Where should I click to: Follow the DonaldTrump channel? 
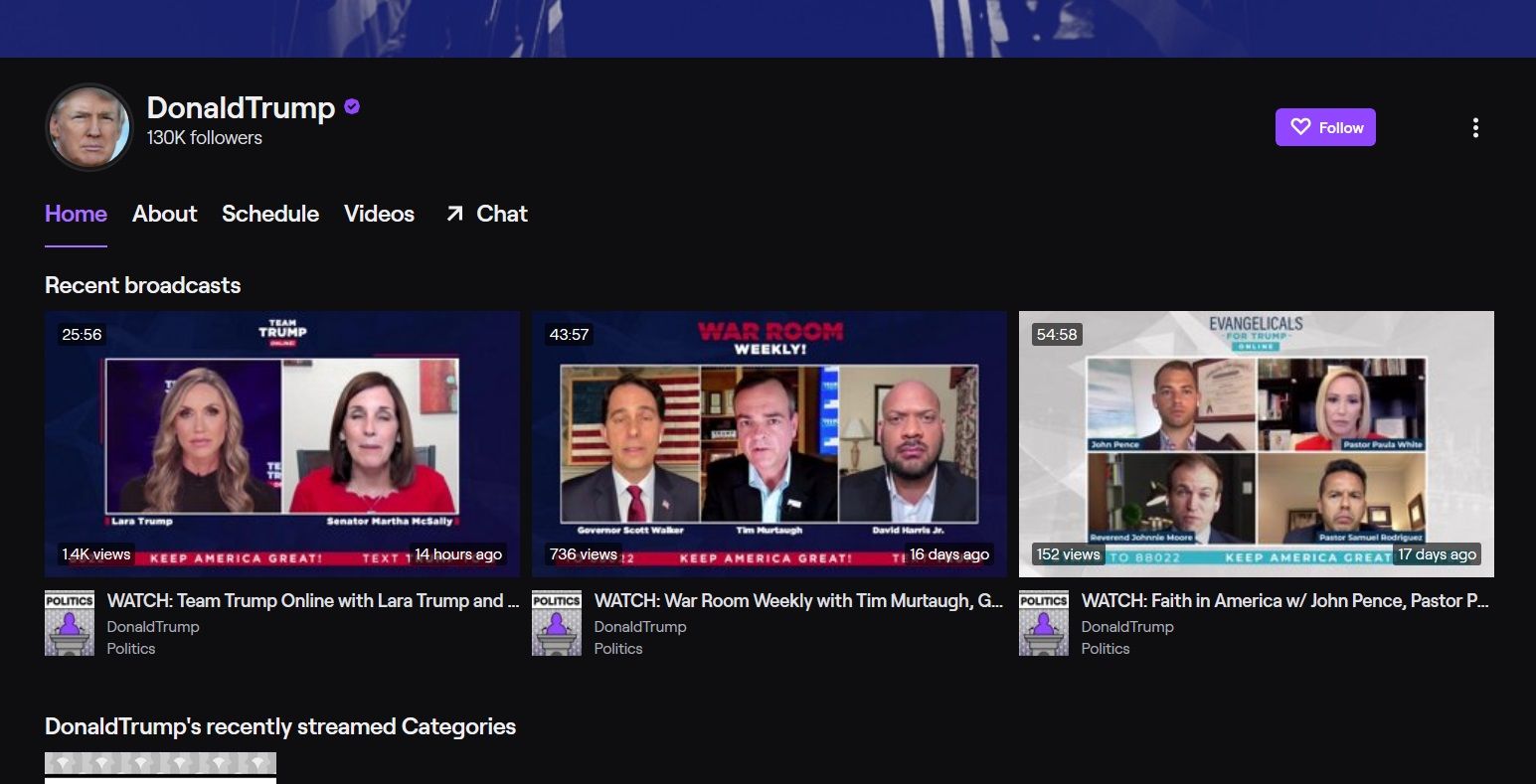tap(1325, 127)
